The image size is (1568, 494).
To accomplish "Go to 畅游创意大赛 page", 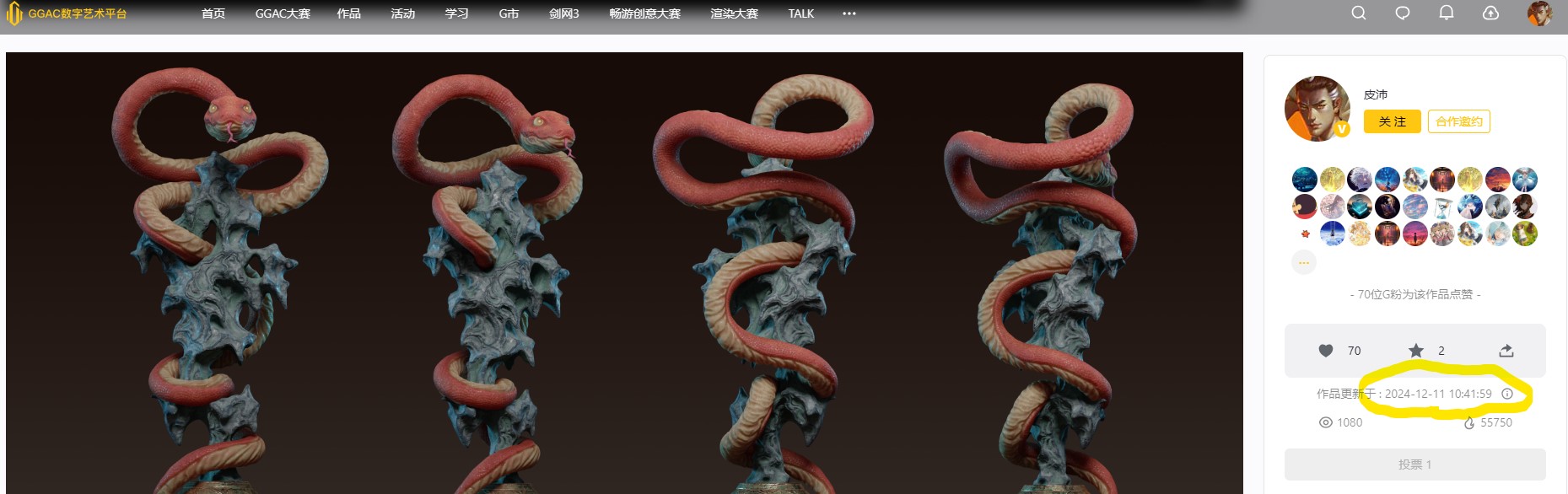I will (x=644, y=13).
